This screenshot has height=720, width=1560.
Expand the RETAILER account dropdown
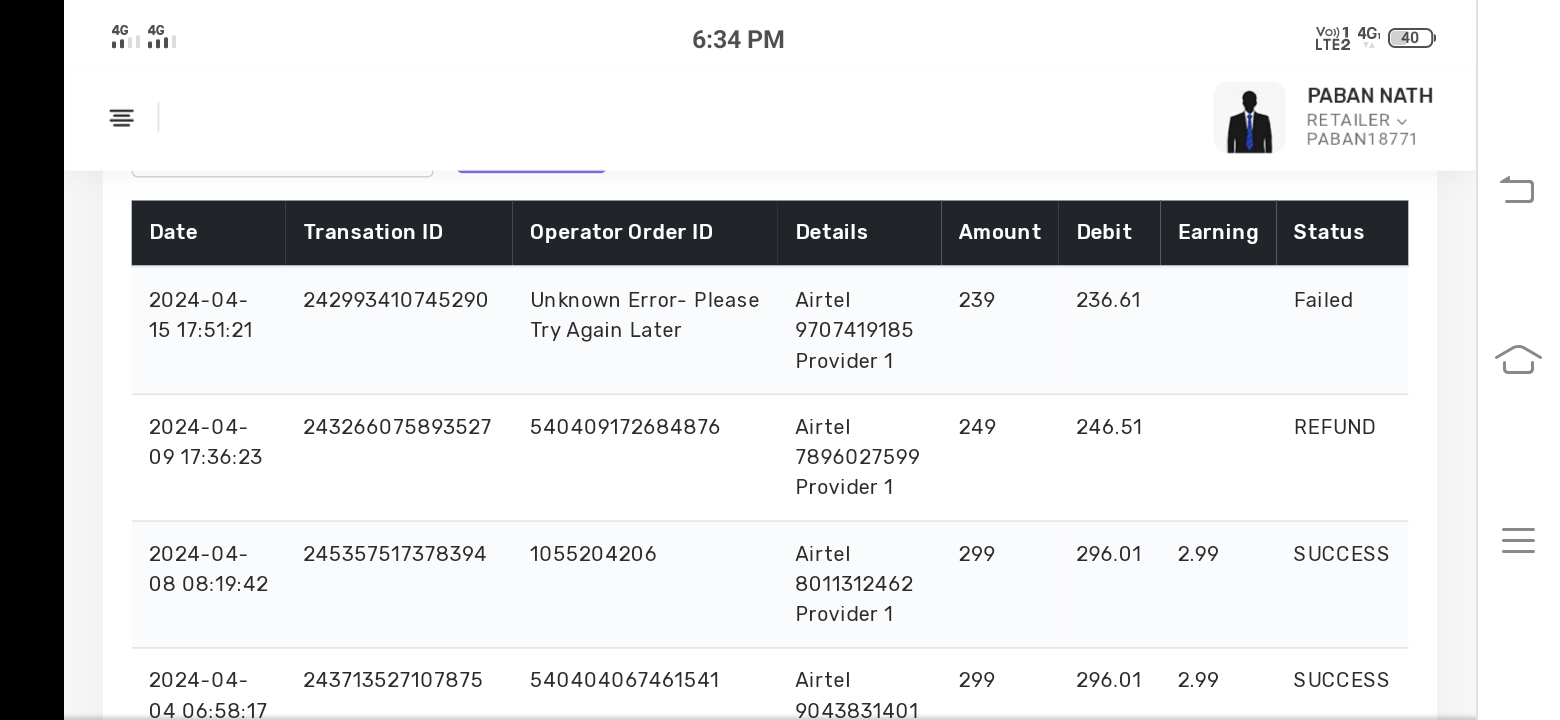(1356, 120)
